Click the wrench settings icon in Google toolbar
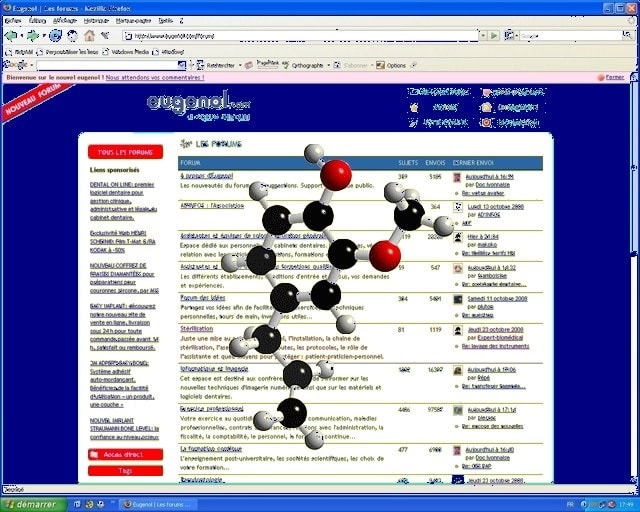Screen dimensions: 640x512 413,65
